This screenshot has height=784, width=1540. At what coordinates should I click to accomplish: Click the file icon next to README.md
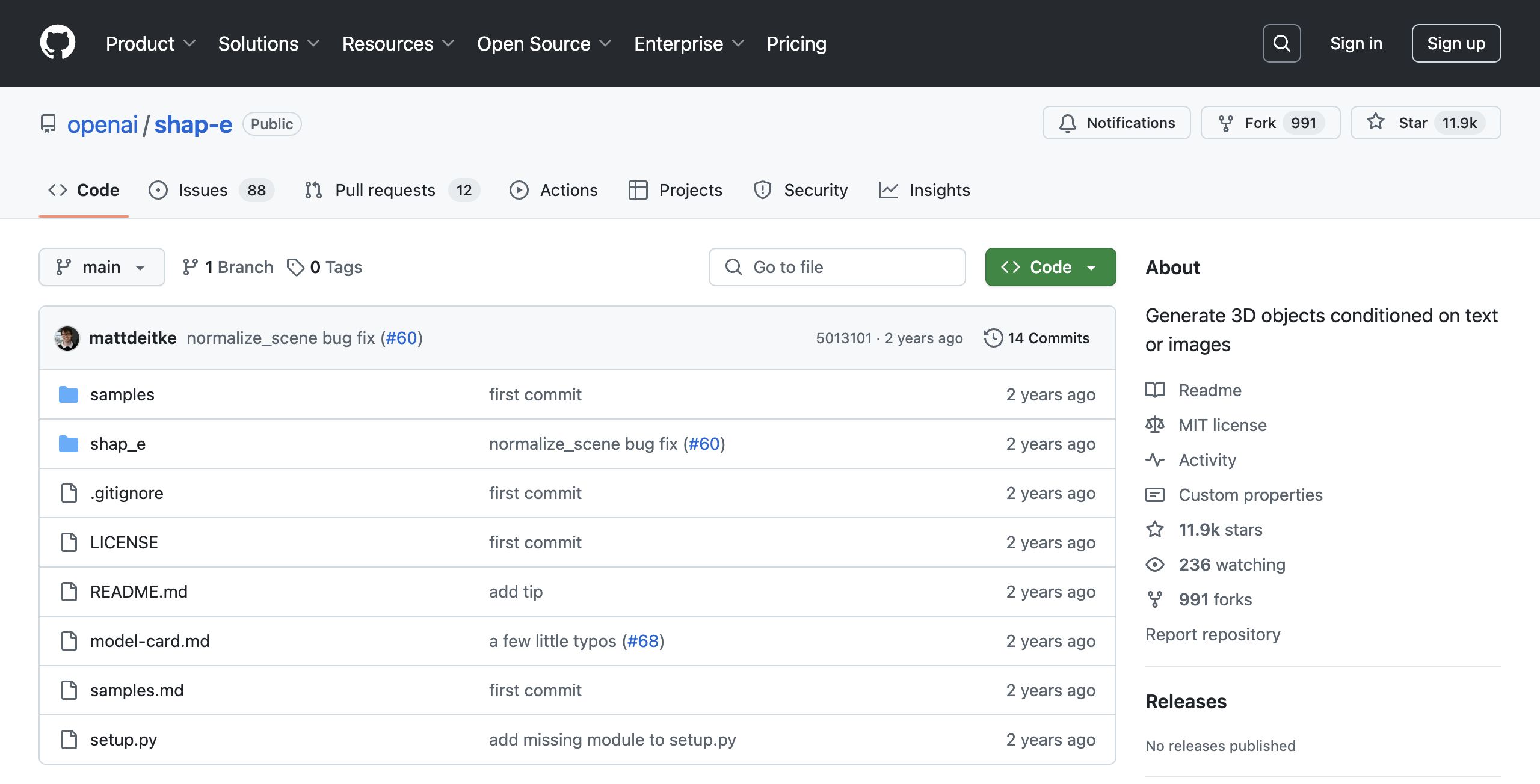69,592
